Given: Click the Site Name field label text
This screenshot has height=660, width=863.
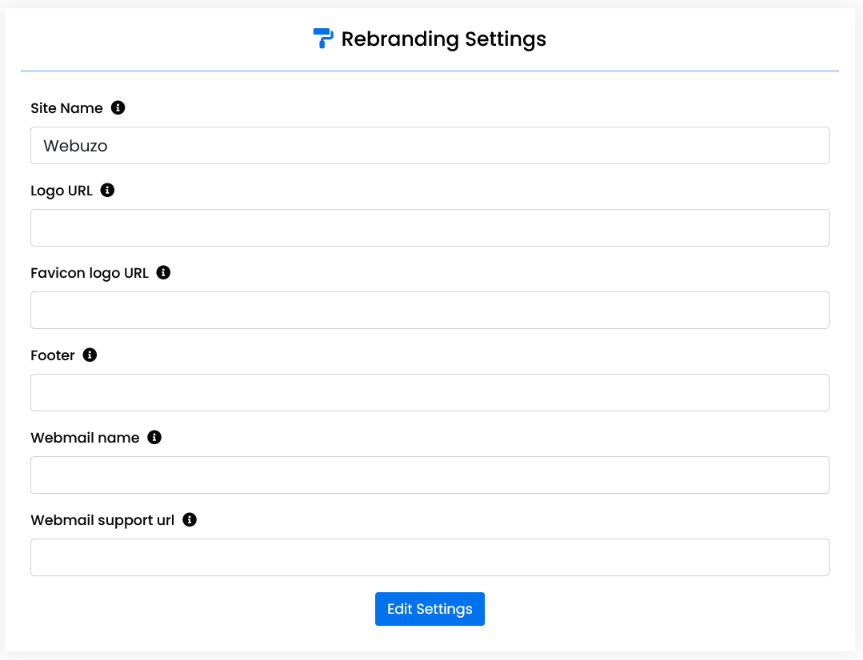Looking at the screenshot, I should (x=67, y=108).
